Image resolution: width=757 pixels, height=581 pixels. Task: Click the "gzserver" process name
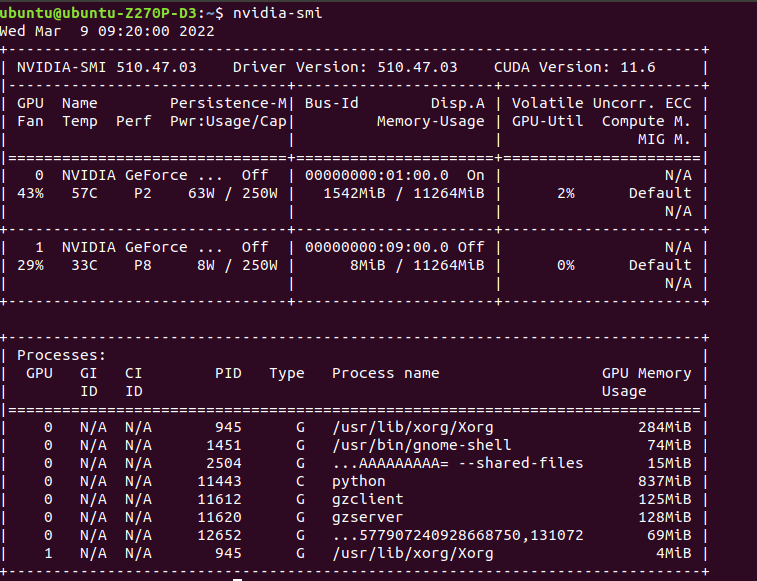367,517
